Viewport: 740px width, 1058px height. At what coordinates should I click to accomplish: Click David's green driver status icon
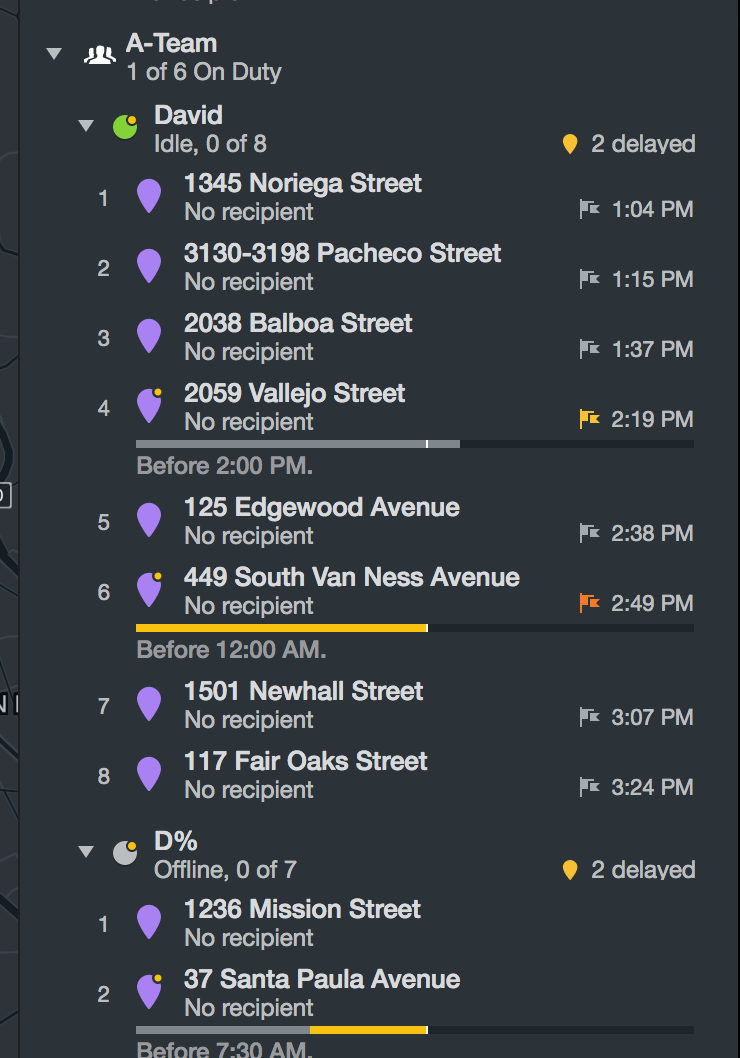coord(125,127)
